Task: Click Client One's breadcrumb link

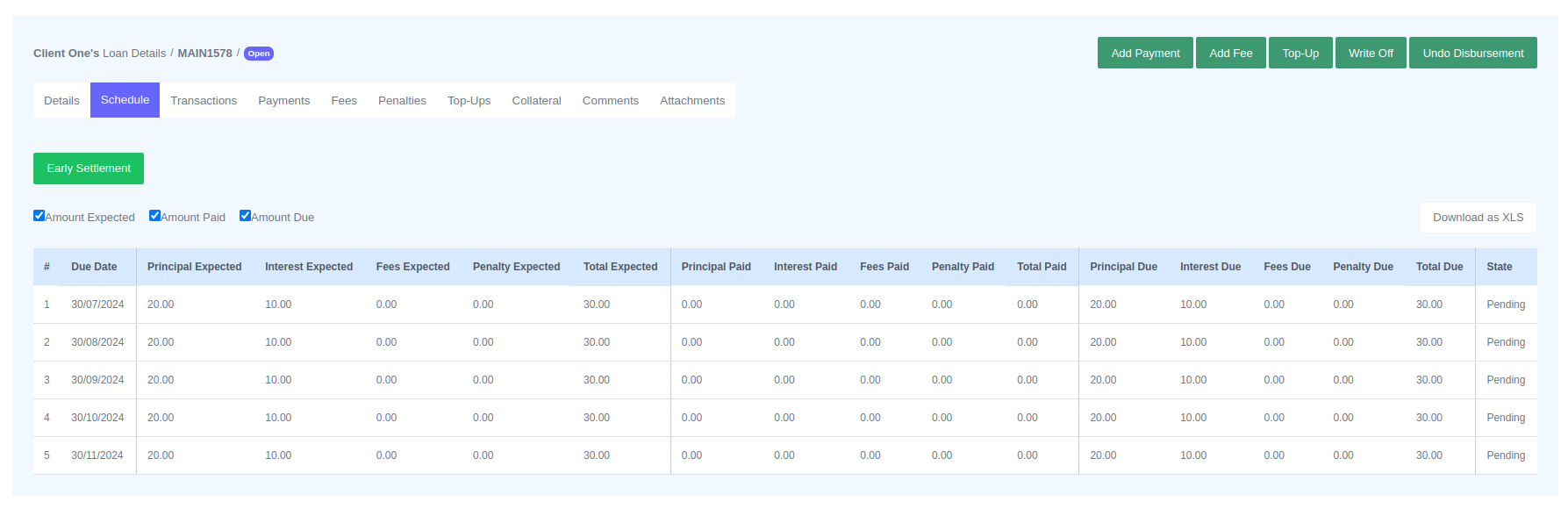Action: tap(66, 54)
